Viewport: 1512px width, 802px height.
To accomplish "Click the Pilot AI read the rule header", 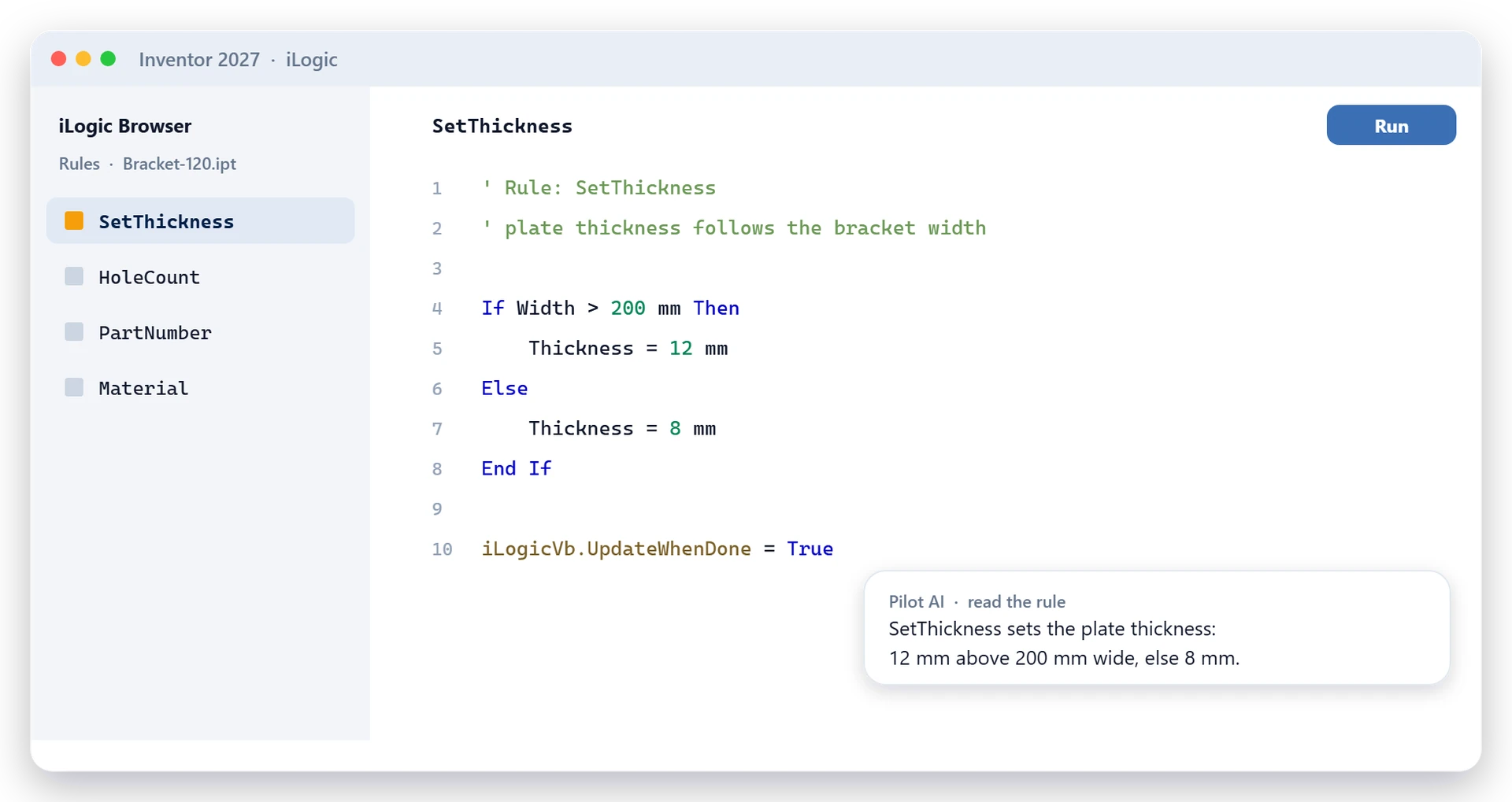I will click(x=976, y=601).
